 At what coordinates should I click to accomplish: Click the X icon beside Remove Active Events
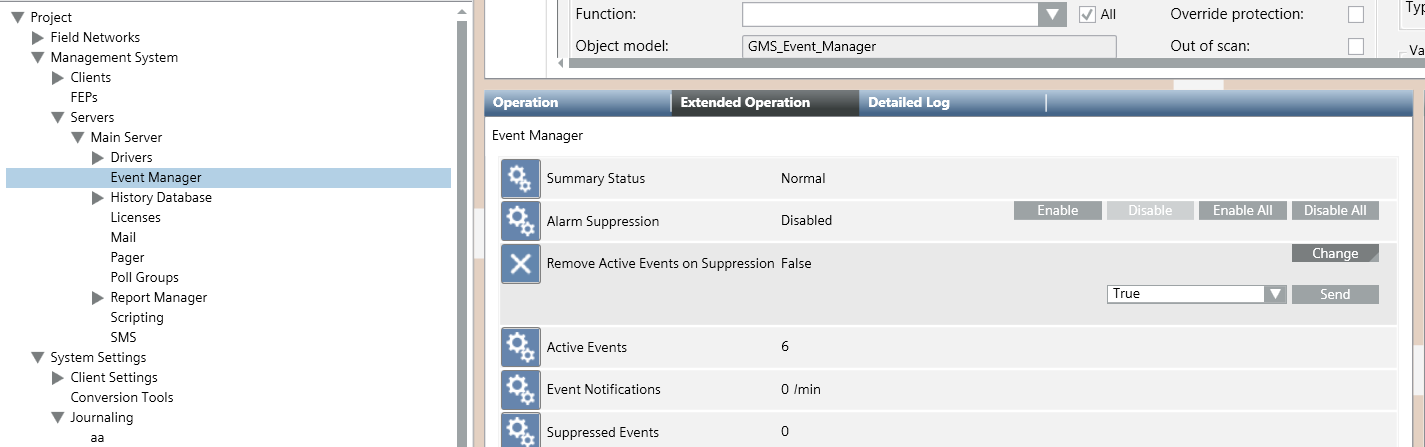520,264
